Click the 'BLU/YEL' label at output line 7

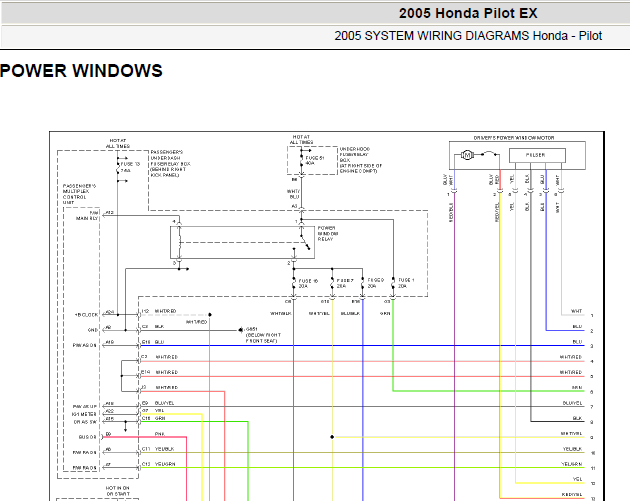573,403
